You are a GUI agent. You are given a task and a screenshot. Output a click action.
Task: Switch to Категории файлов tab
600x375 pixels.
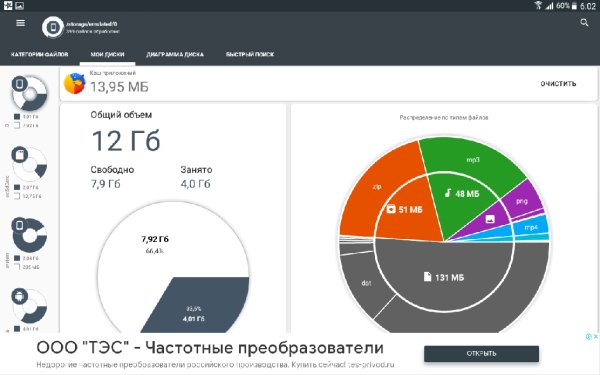pyautogui.click(x=39, y=54)
